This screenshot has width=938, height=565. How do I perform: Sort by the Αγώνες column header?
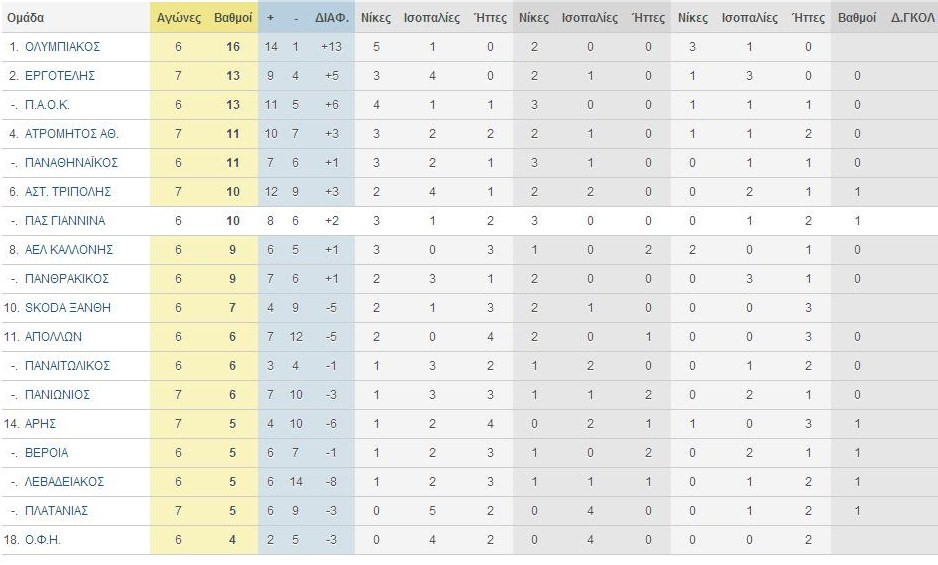point(178,18)
